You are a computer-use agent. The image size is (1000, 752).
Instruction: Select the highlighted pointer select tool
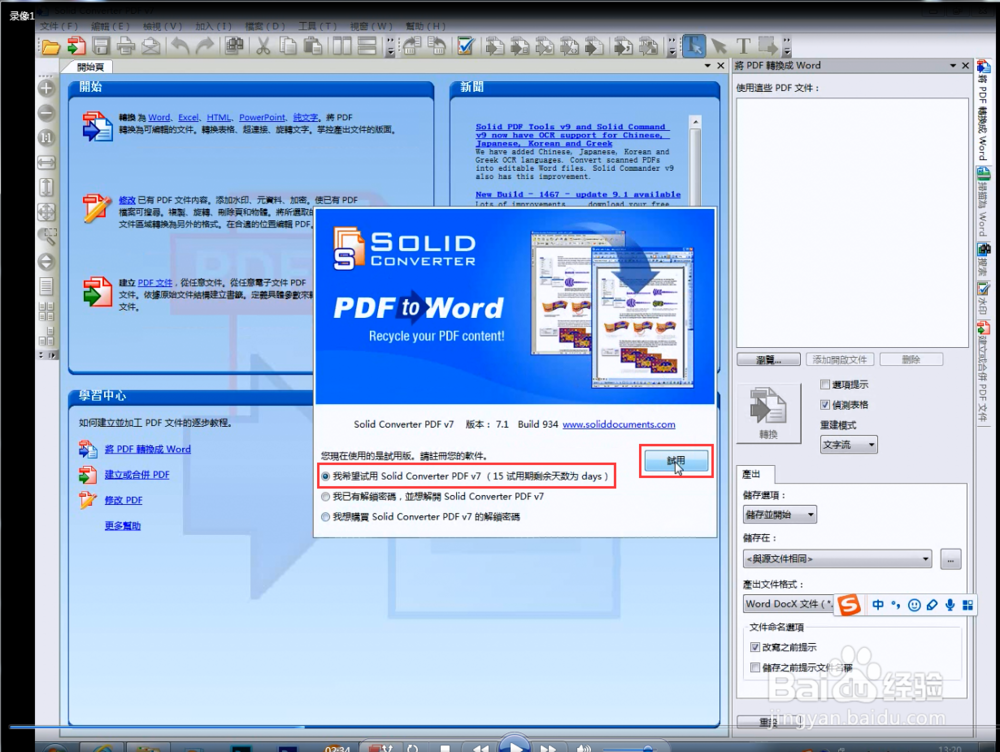(x=694, y=47)
